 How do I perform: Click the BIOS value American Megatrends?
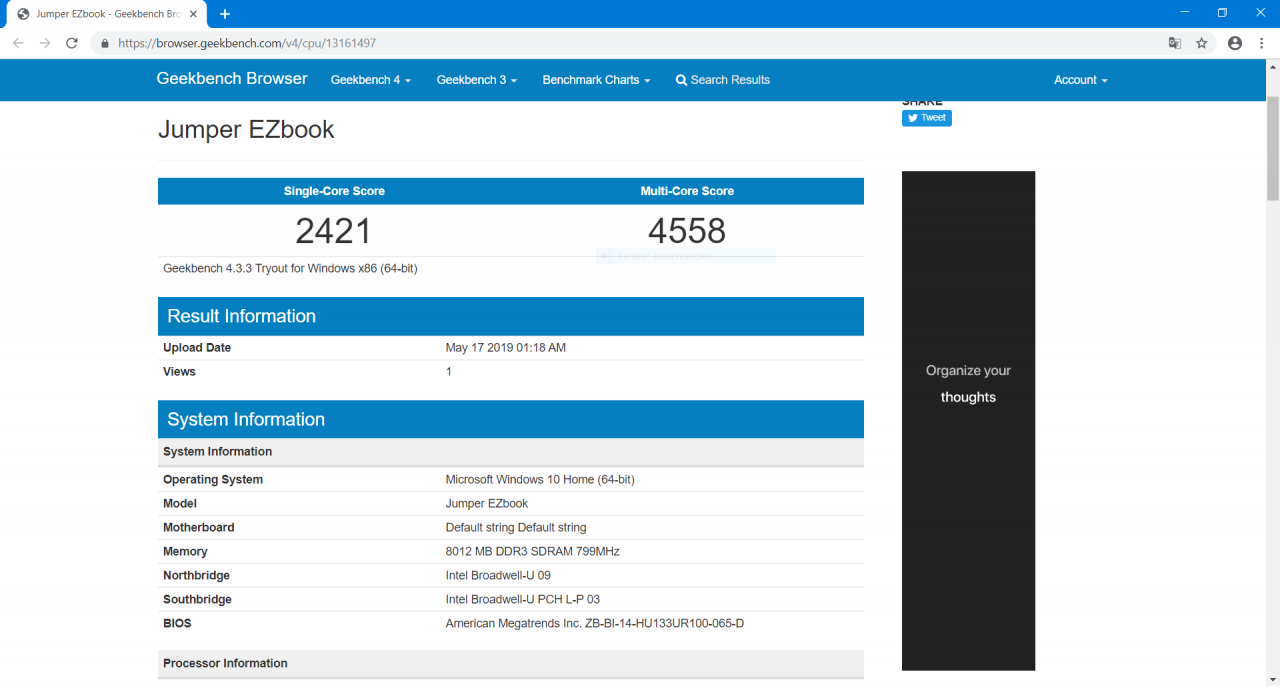tap(595, 624)
